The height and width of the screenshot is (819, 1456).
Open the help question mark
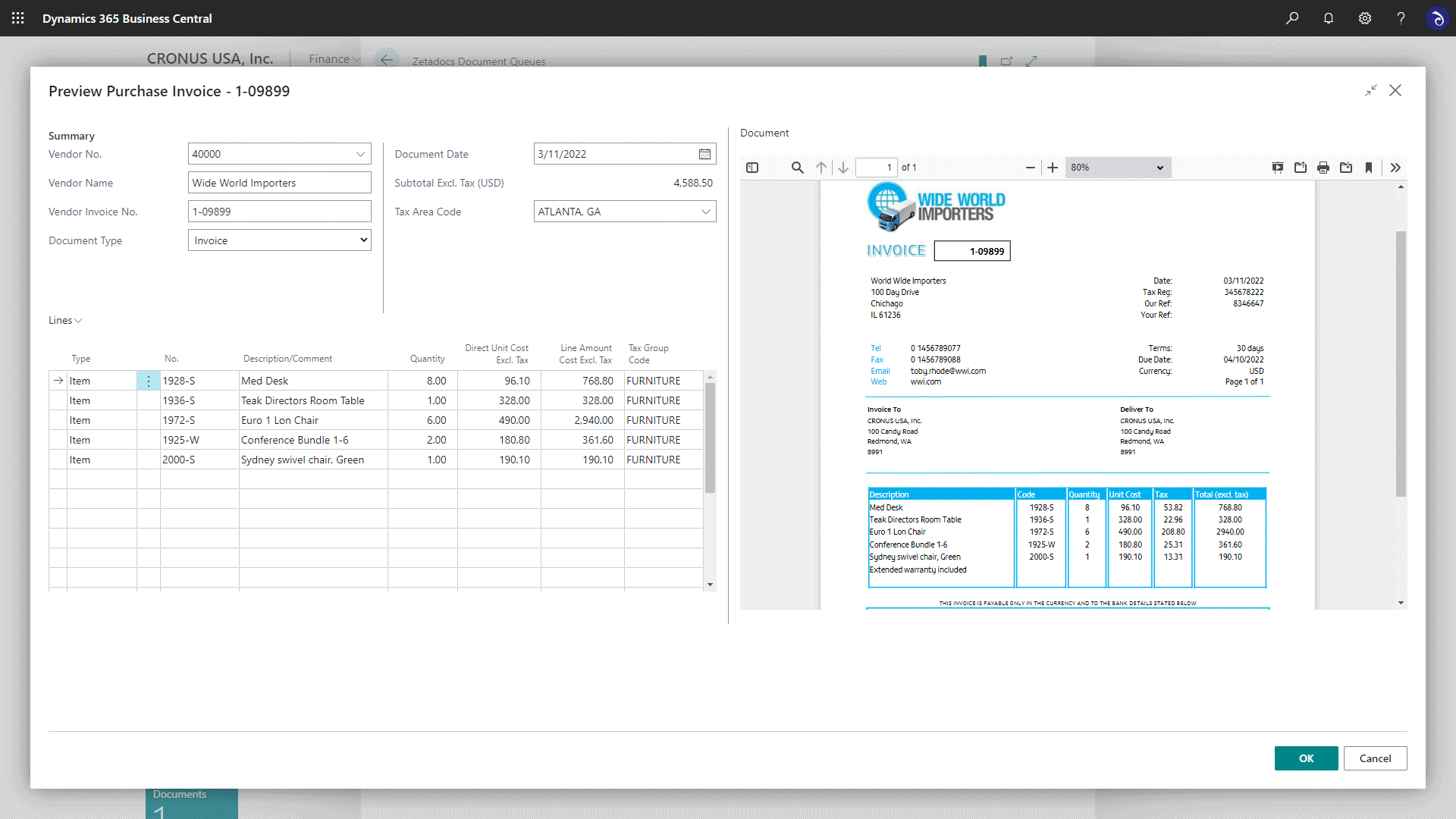pos(1401,18)
